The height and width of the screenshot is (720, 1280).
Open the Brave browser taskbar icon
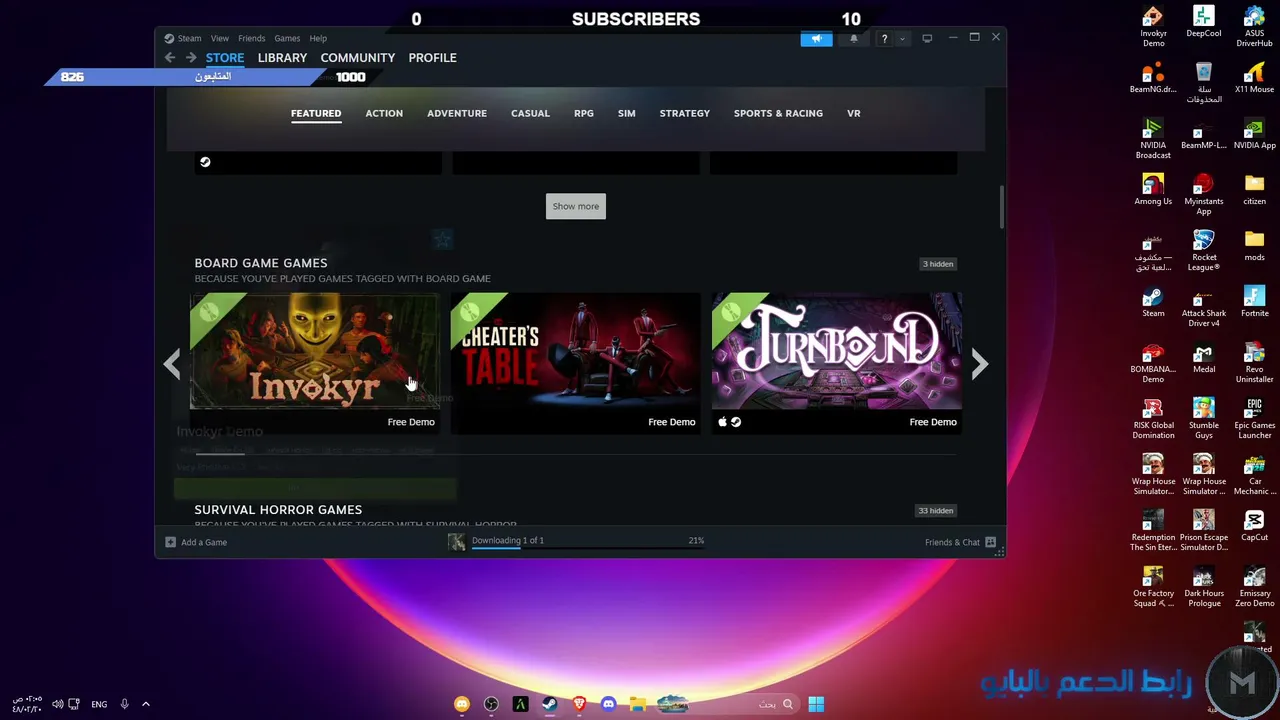click(x=579, y=704)
